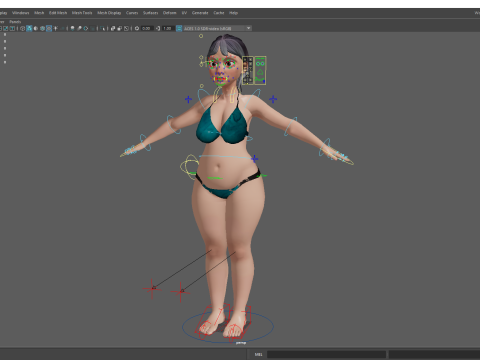480x360 pixels.
Task: Select light-blue ring control on character's right forearm
Action: tap(145, 143)
